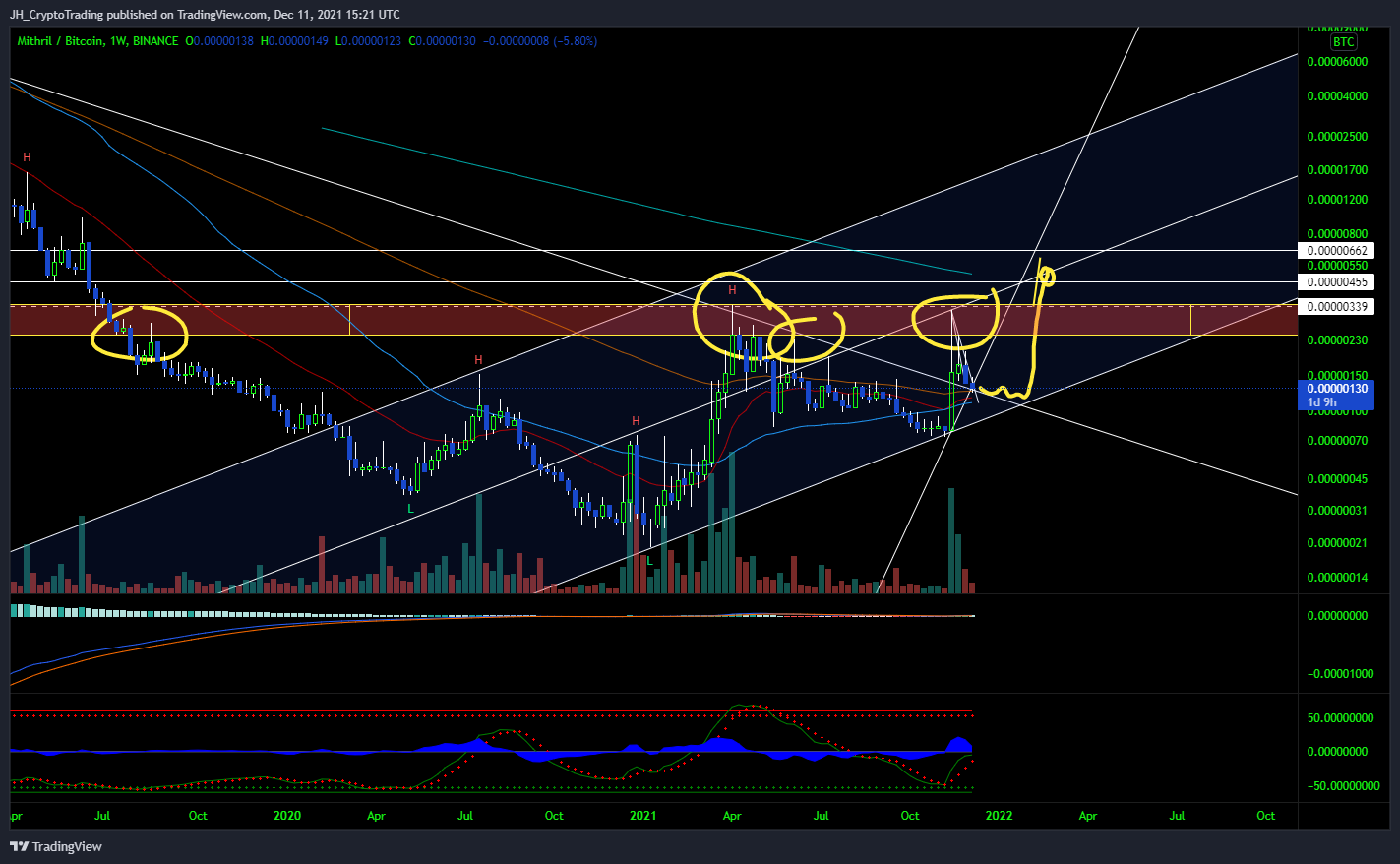This screenshot has width=1400, height=864.
Task: Select the open value O0.00000138
Action: [x=219, y=41]
